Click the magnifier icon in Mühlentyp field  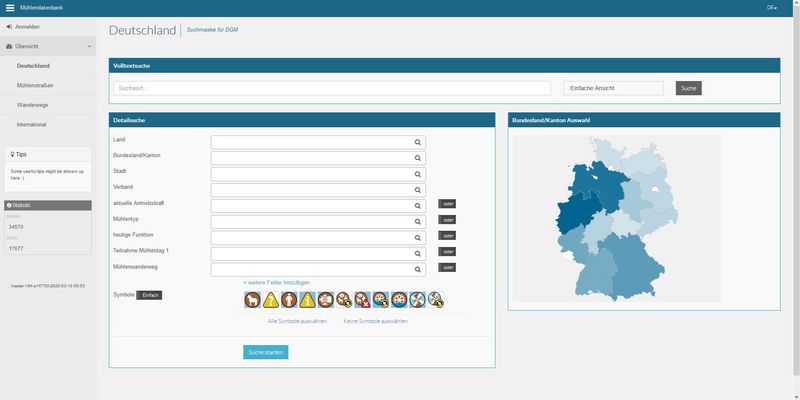tap(419, 220)
